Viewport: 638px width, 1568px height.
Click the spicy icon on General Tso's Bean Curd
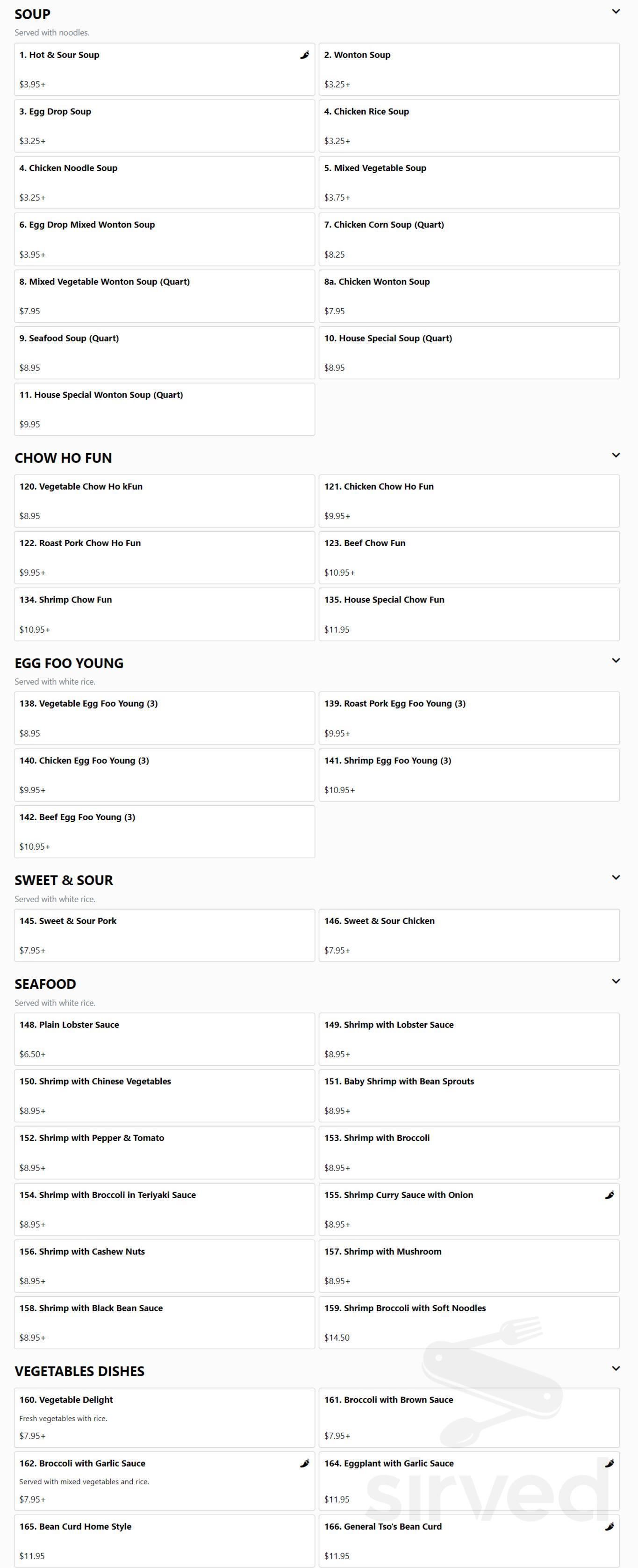pos(609,1526)
